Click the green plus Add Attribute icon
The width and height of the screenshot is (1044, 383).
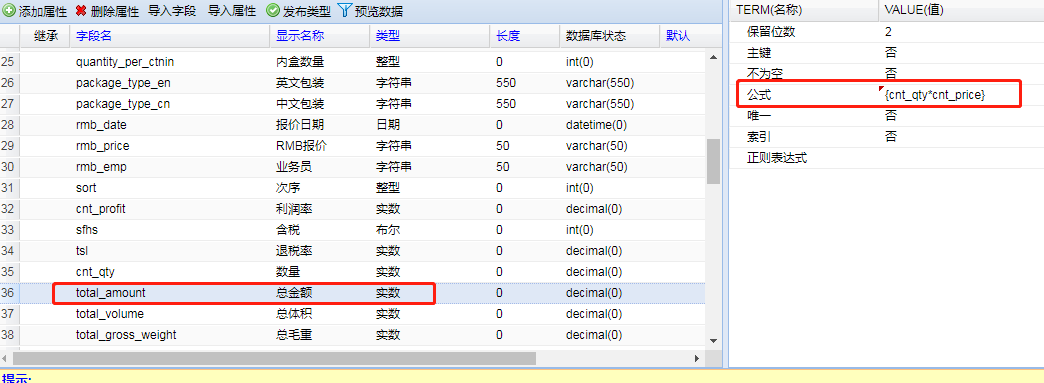10,11
